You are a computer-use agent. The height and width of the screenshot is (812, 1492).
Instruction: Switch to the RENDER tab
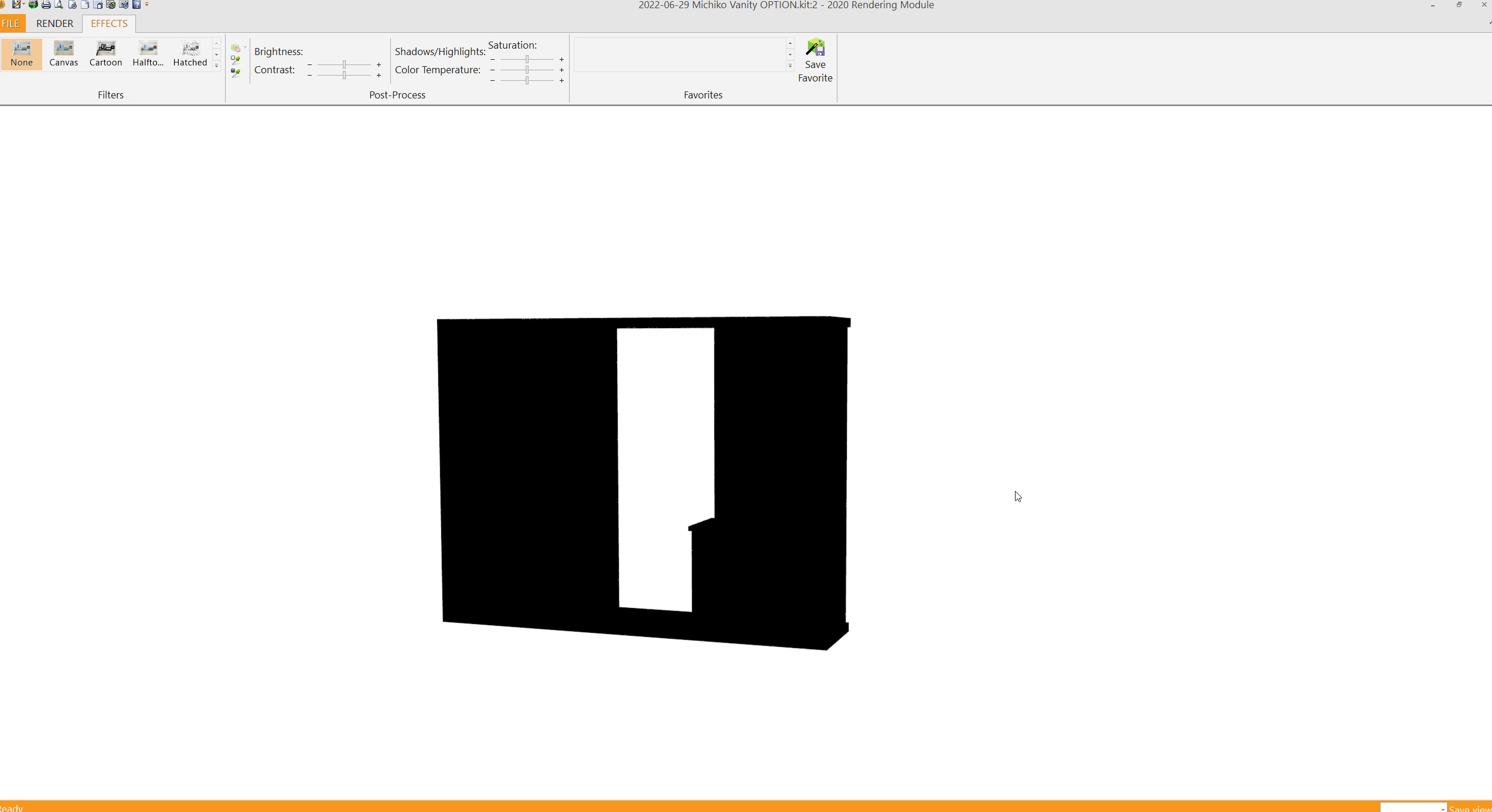pyautogui.click(x=54, y=23)
